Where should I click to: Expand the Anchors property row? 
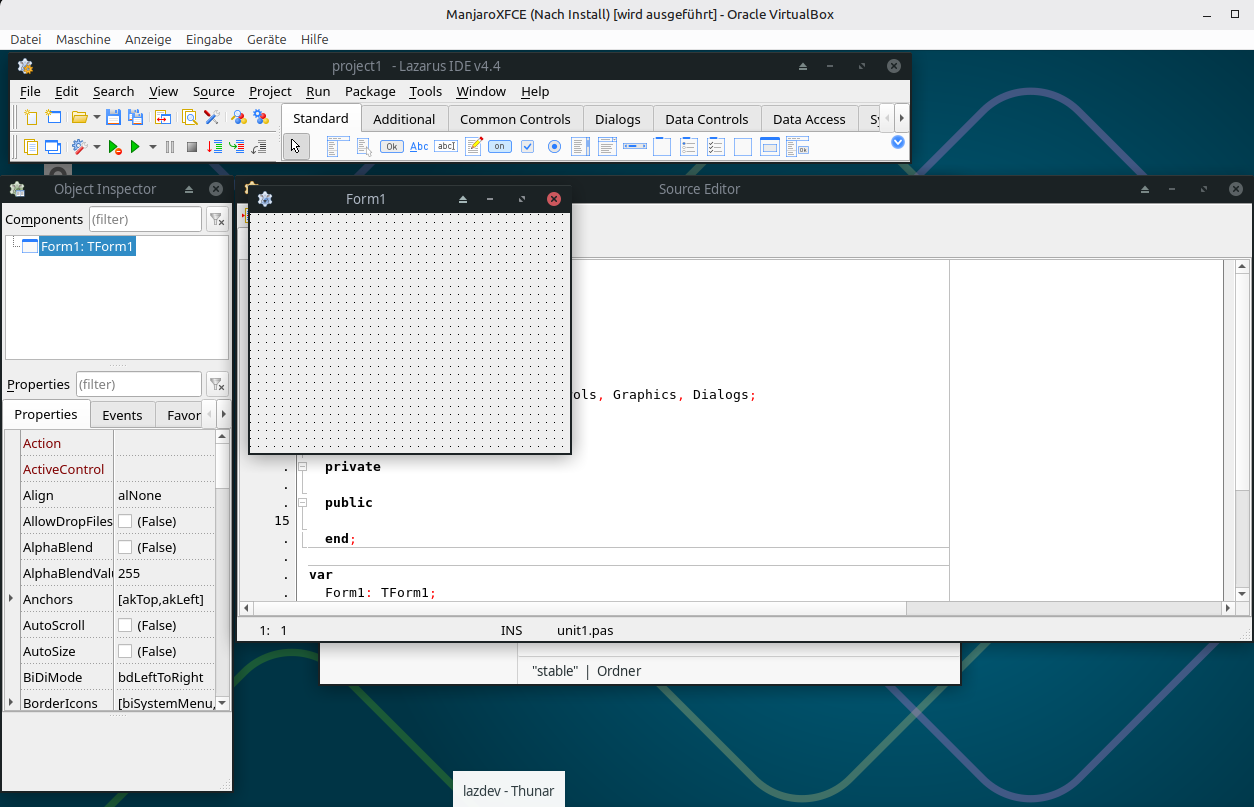coord(11,599)
